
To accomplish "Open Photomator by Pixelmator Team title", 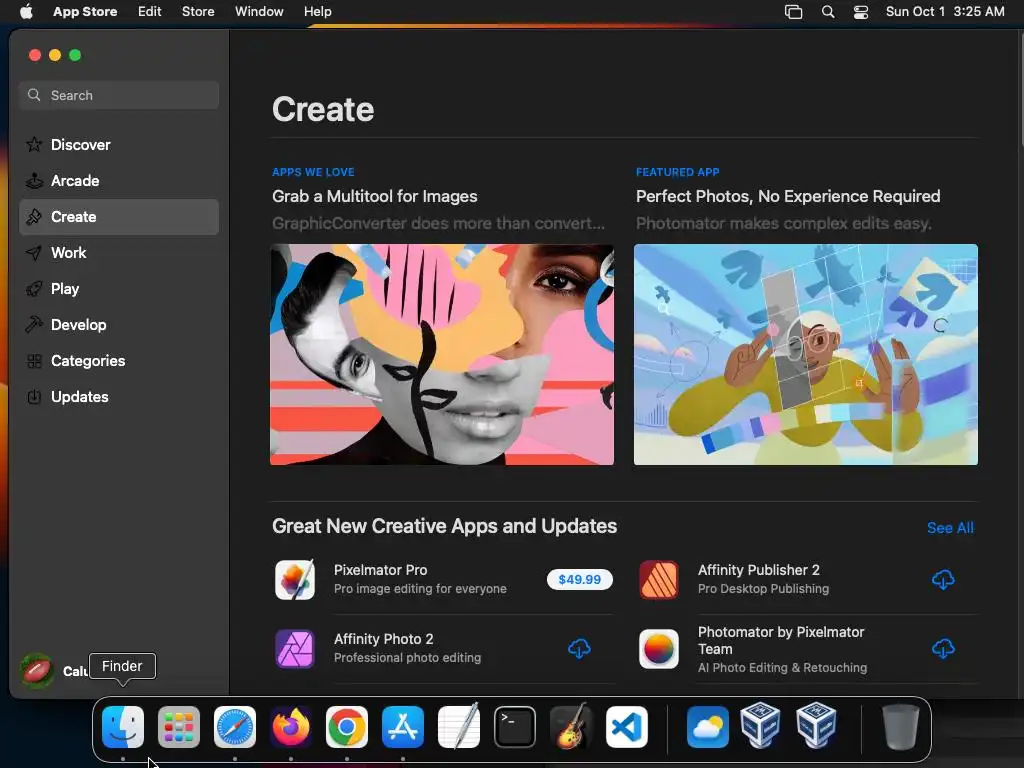I will 781,641.
